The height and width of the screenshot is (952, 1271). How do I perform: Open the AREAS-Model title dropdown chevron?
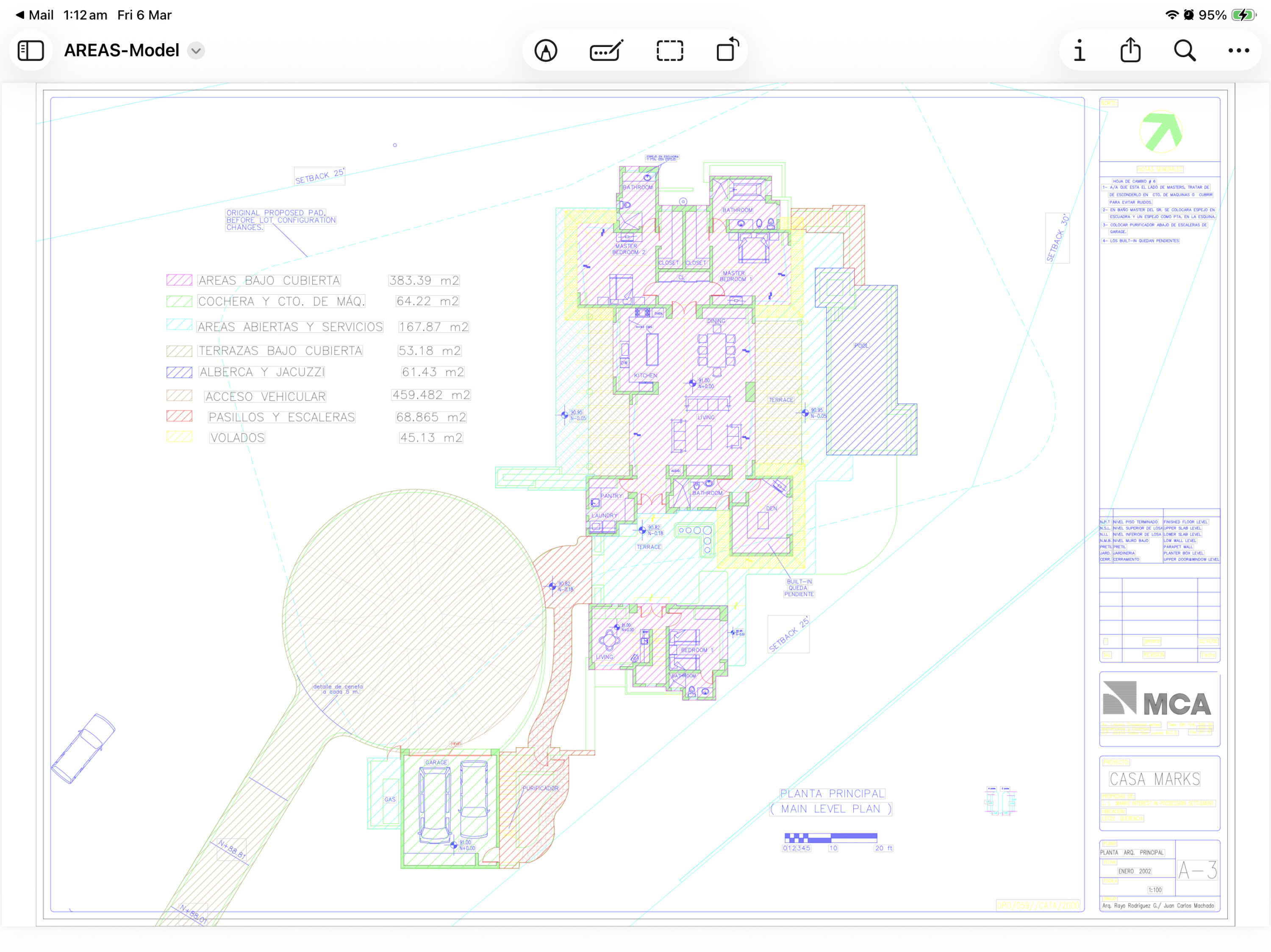click(196, 50)
